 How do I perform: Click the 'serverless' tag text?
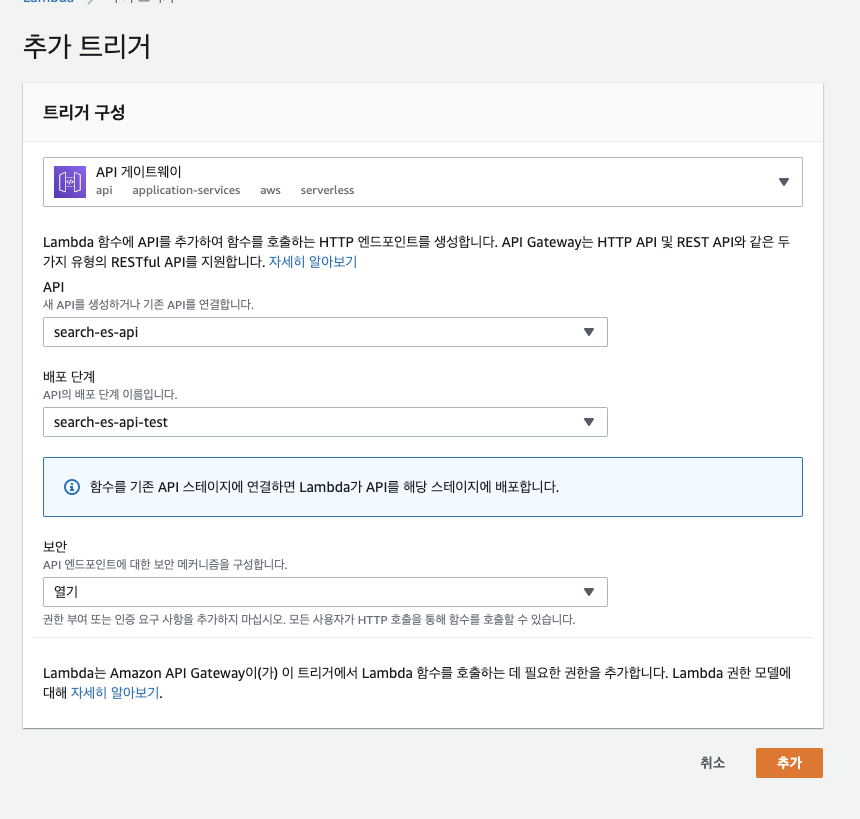[x=327, y=190]
